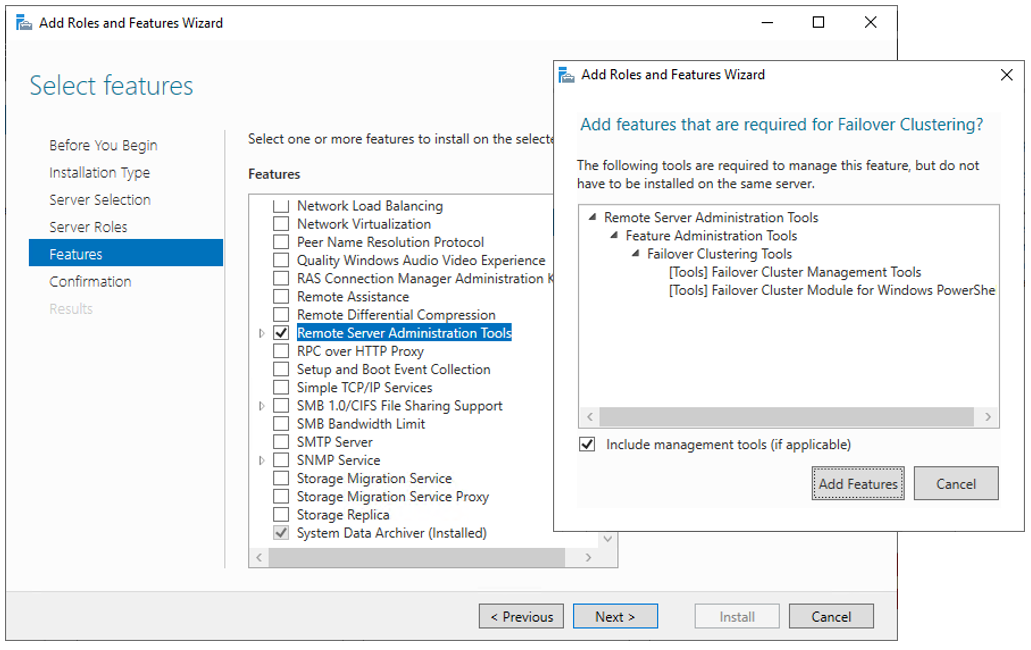Screen dimensions: 1031x650
Task: Collapse Failover Clustering Tools tree node
Action: [x=636, y=254]
